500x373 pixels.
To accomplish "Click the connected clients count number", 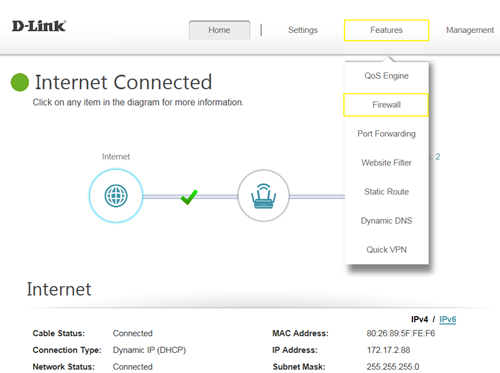I will 438,157.
